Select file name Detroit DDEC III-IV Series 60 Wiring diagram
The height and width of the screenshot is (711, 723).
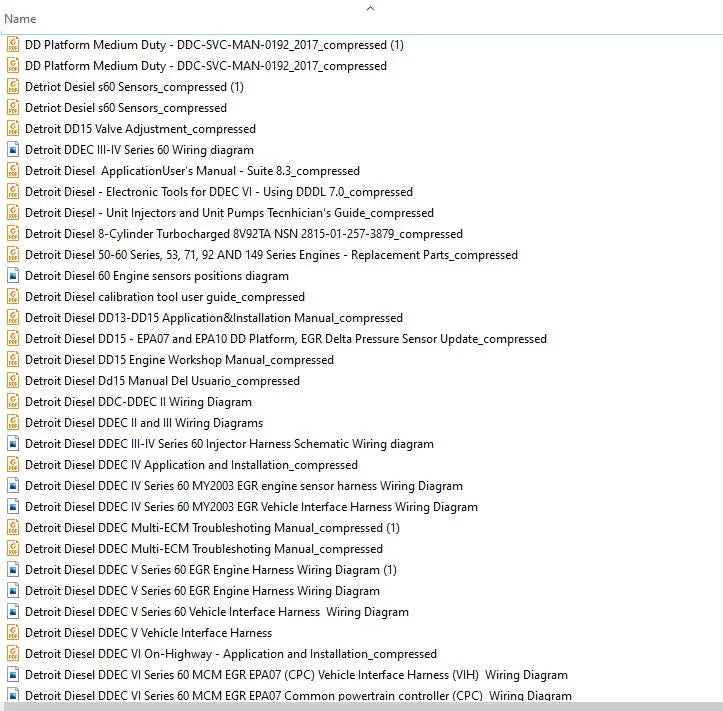pos(139,150)
